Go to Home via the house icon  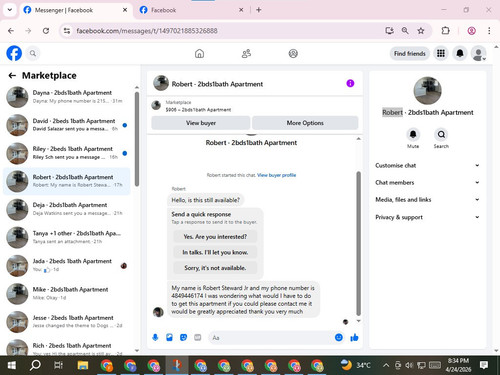(x=199, y=53)
